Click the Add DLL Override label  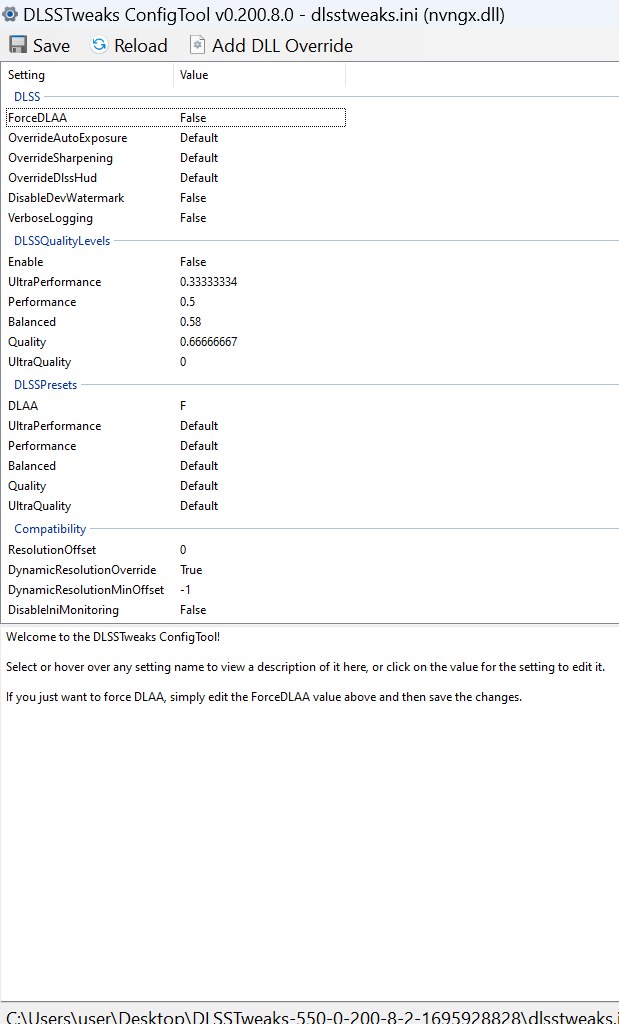pyautogui.click(x=282, y=46)
